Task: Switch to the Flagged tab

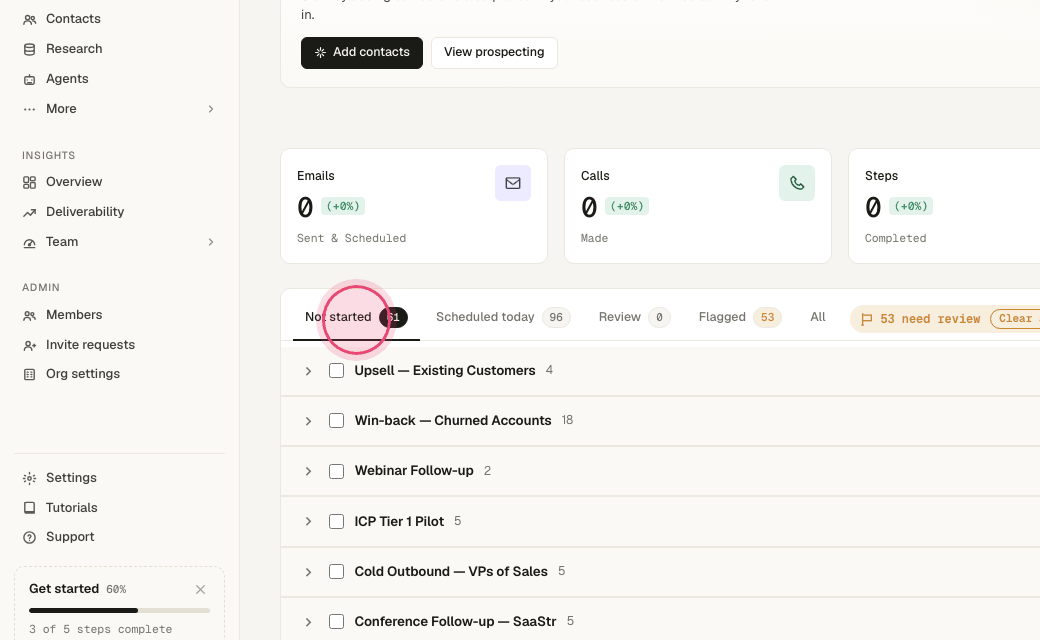Action: [740, 317]
